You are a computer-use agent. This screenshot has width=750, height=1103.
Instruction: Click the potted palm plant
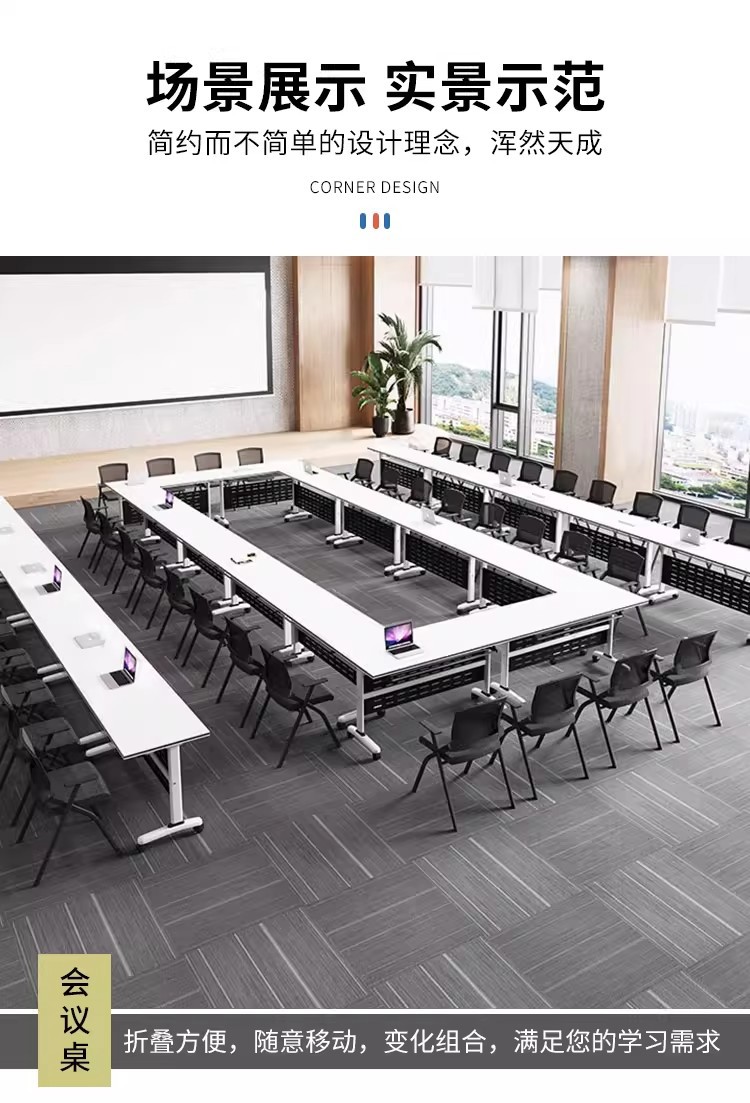coord(393,373)
